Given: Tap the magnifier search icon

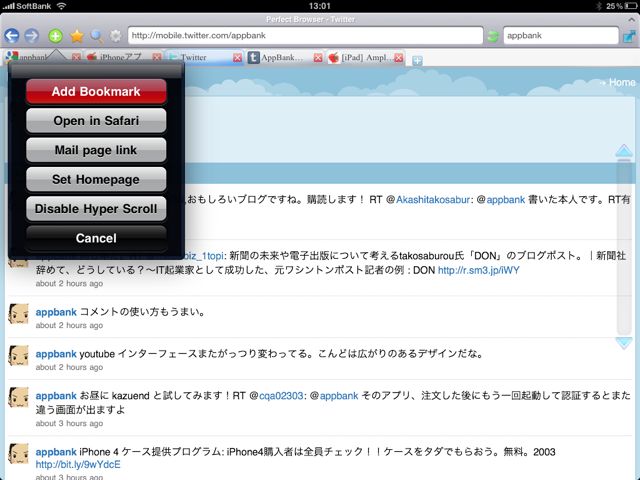Looking at the screenshot, I should (97, 36).
